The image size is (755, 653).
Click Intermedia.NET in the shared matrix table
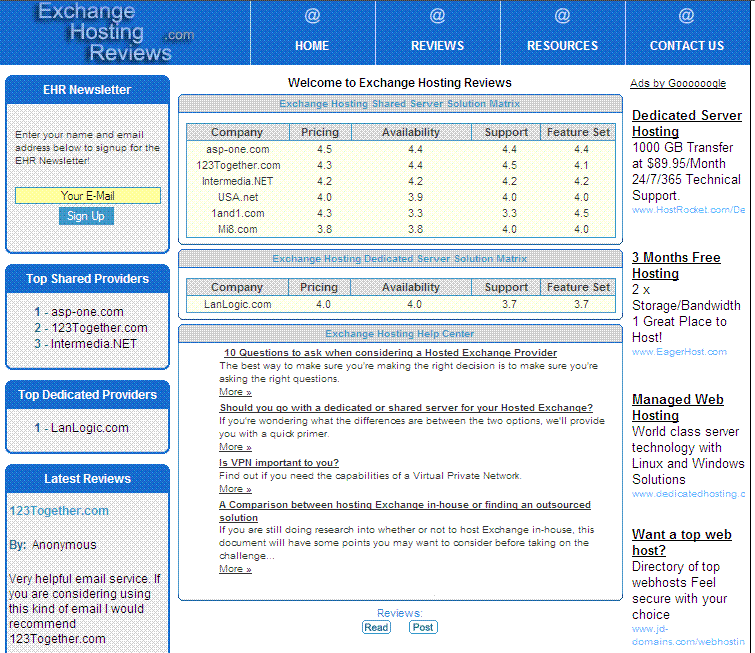coord(237,181)
